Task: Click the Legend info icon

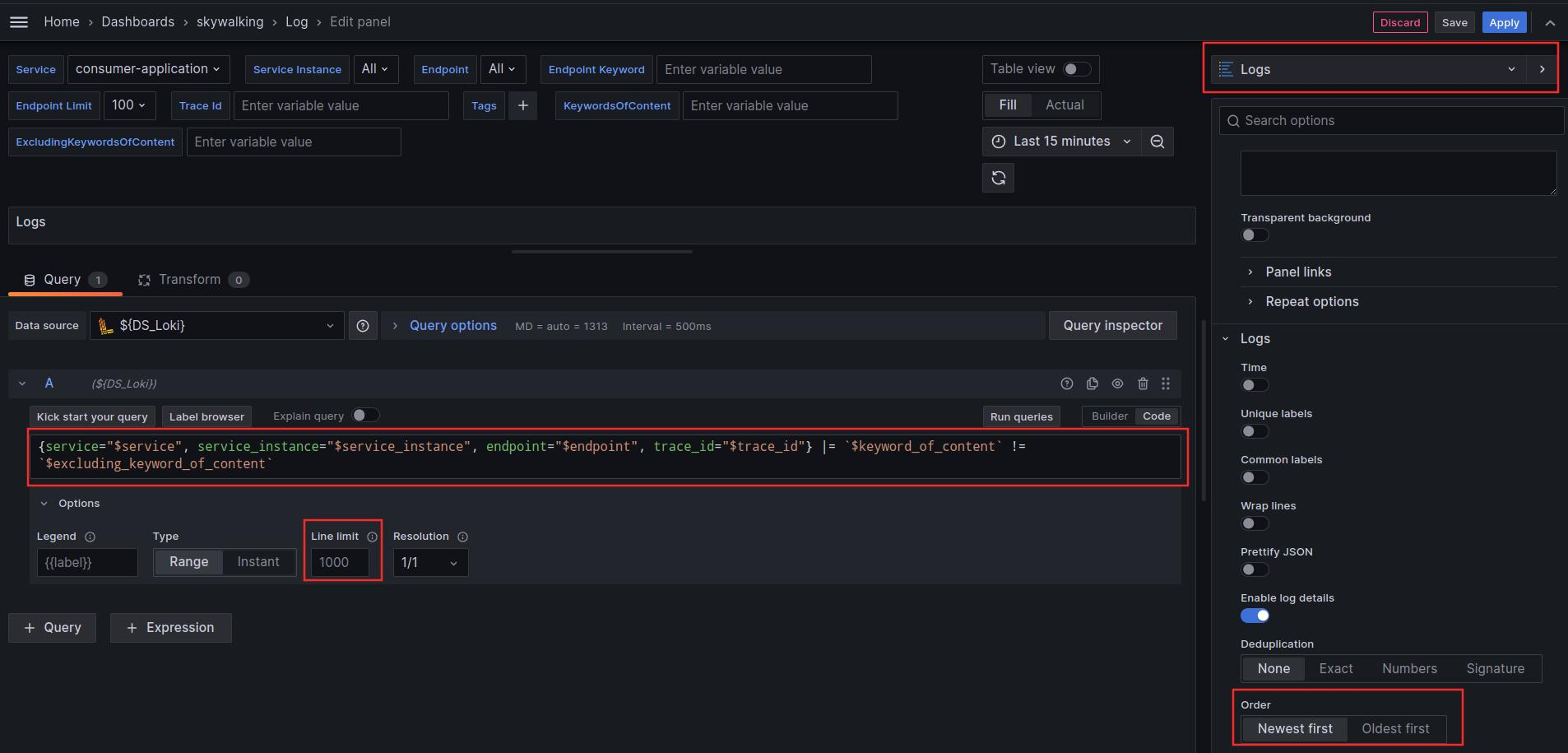Action: coord(90,537)
